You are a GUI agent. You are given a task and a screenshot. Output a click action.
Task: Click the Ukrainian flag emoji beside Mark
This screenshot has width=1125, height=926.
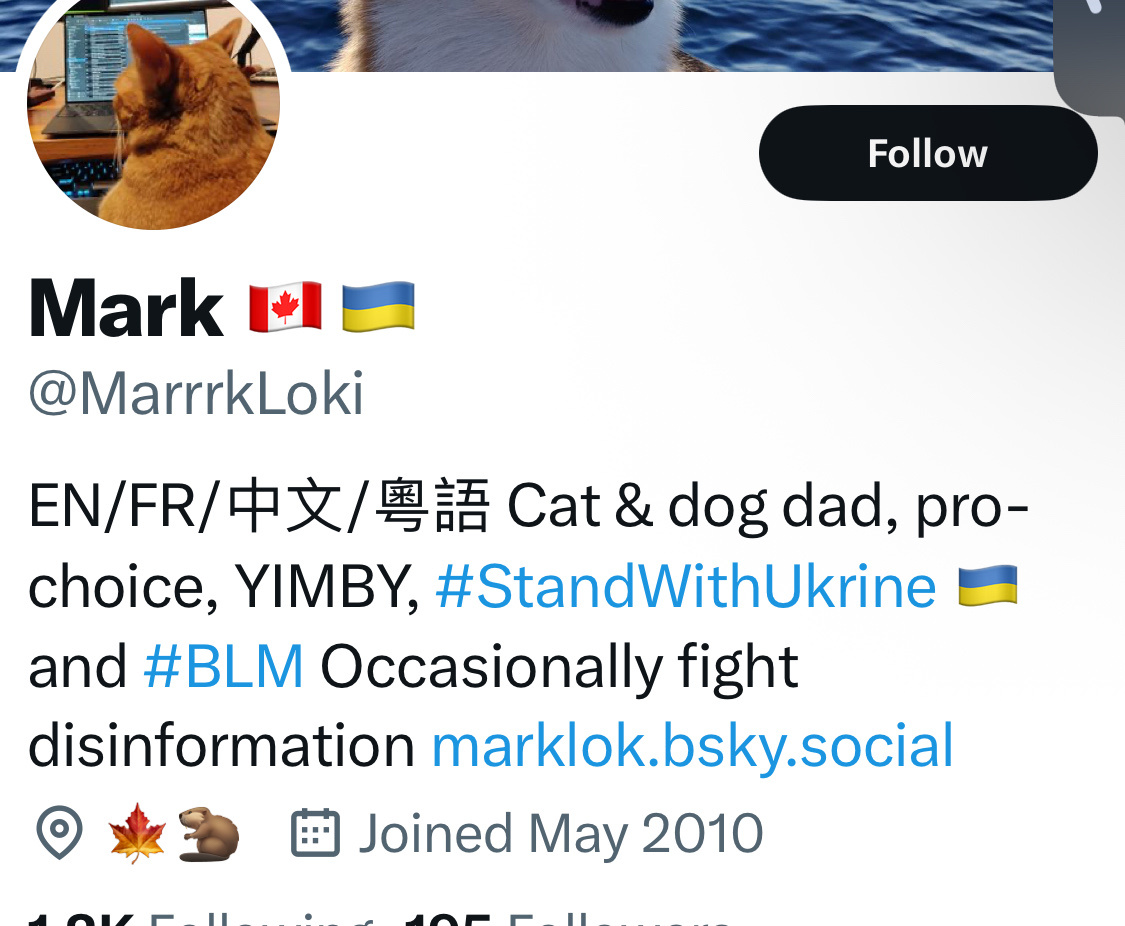(x=378, y=307)
